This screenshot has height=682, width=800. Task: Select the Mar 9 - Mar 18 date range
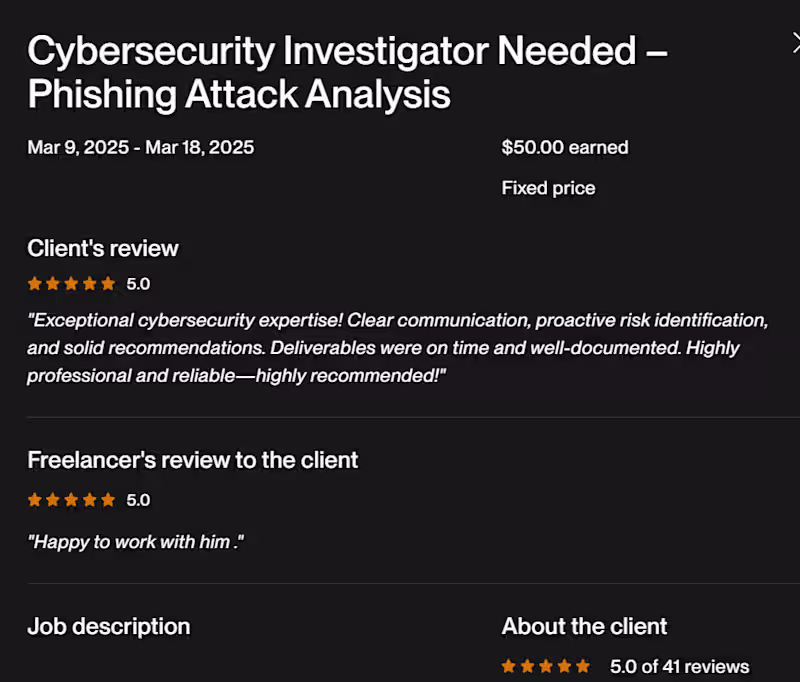click(140, 147)
